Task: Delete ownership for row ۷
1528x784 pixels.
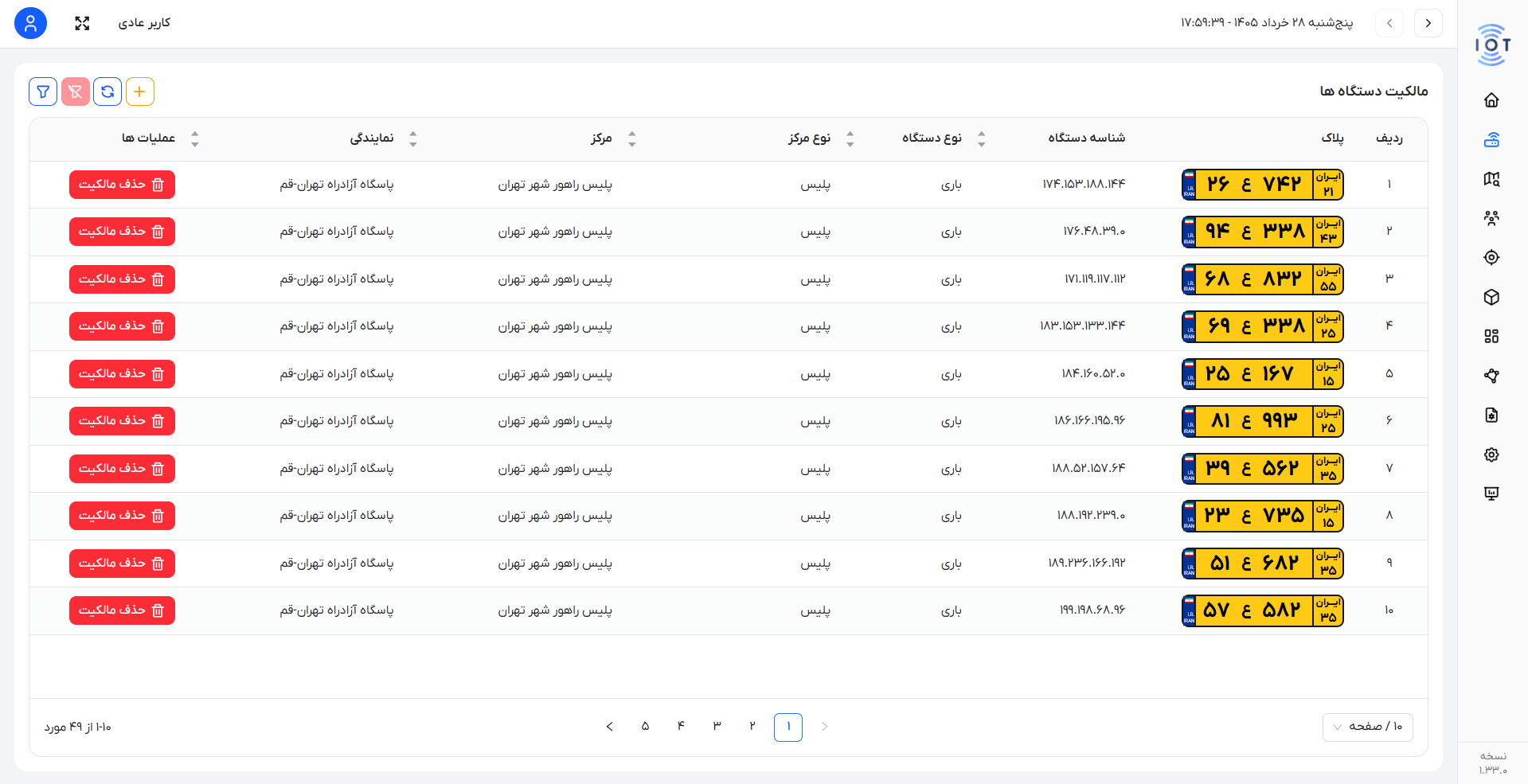Action: pos(122,469)
